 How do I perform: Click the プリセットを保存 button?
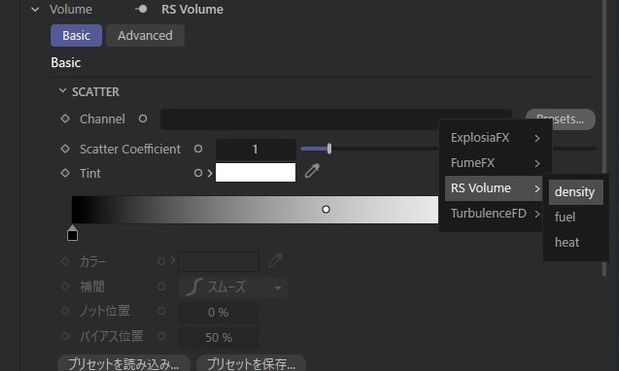pos(251,364)
